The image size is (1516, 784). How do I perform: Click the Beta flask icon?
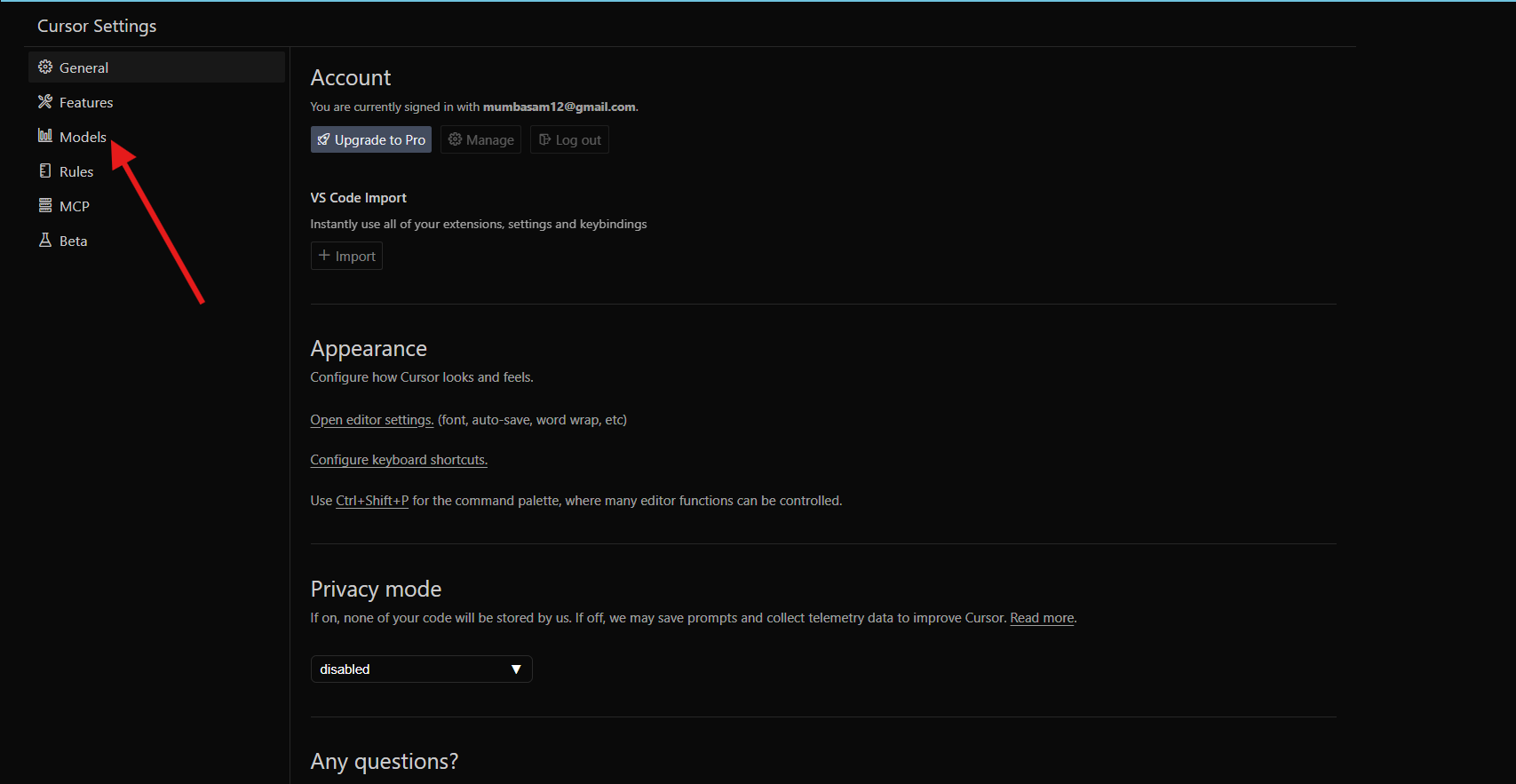(x=45, y=240)
